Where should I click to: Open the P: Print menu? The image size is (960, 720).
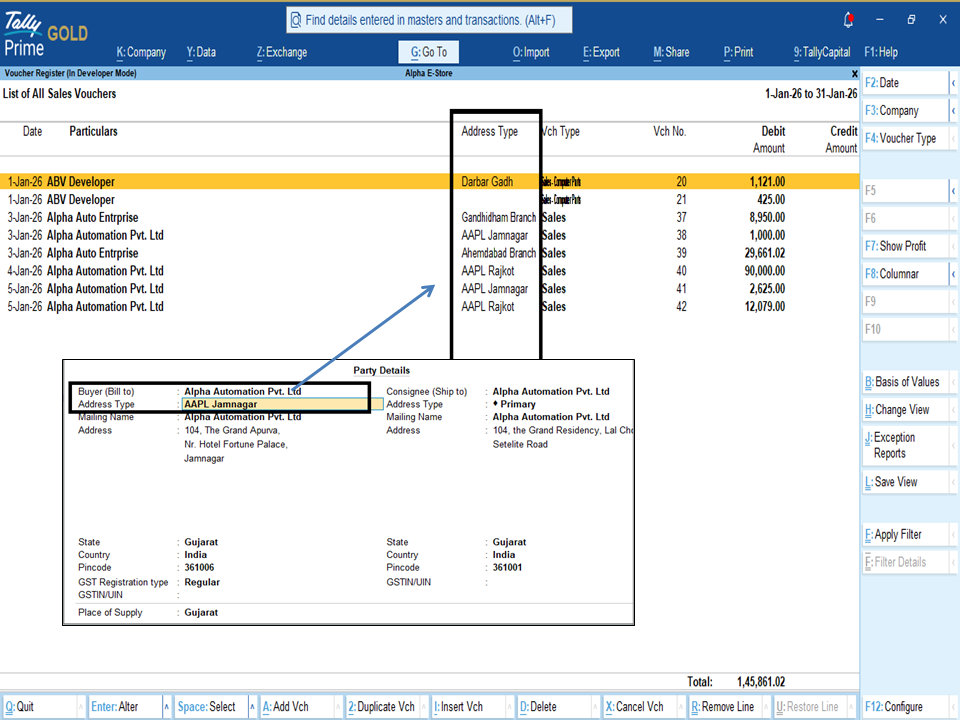point(738,52)
